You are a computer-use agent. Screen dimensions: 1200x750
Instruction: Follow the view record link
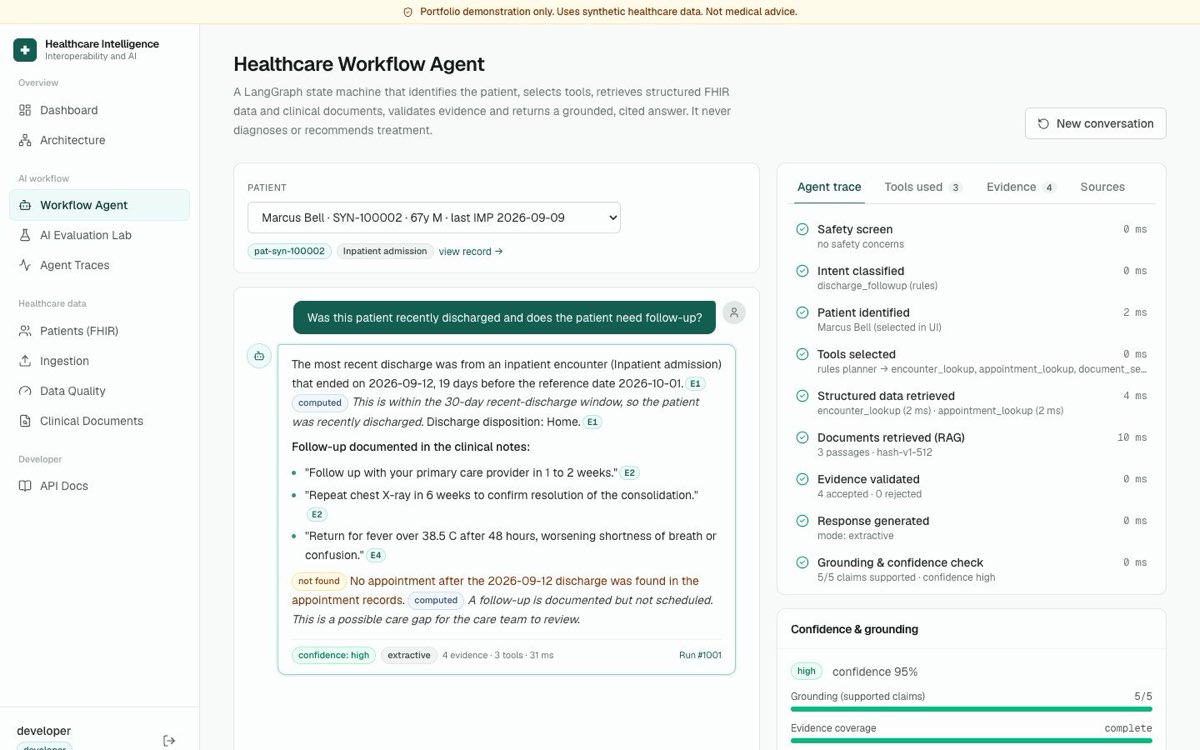[471, 251]
